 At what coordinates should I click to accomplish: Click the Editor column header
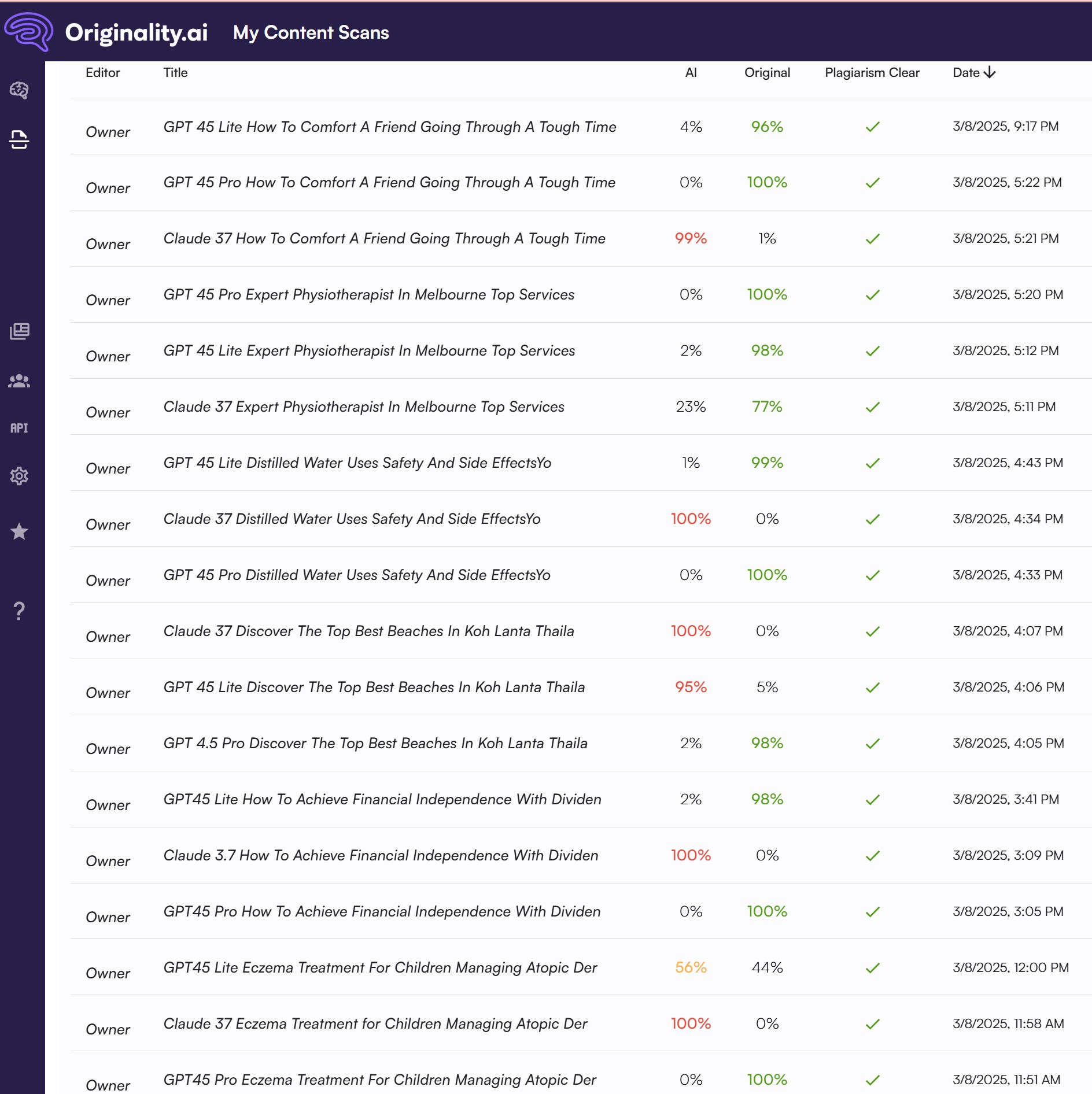[x=103, y=72]
